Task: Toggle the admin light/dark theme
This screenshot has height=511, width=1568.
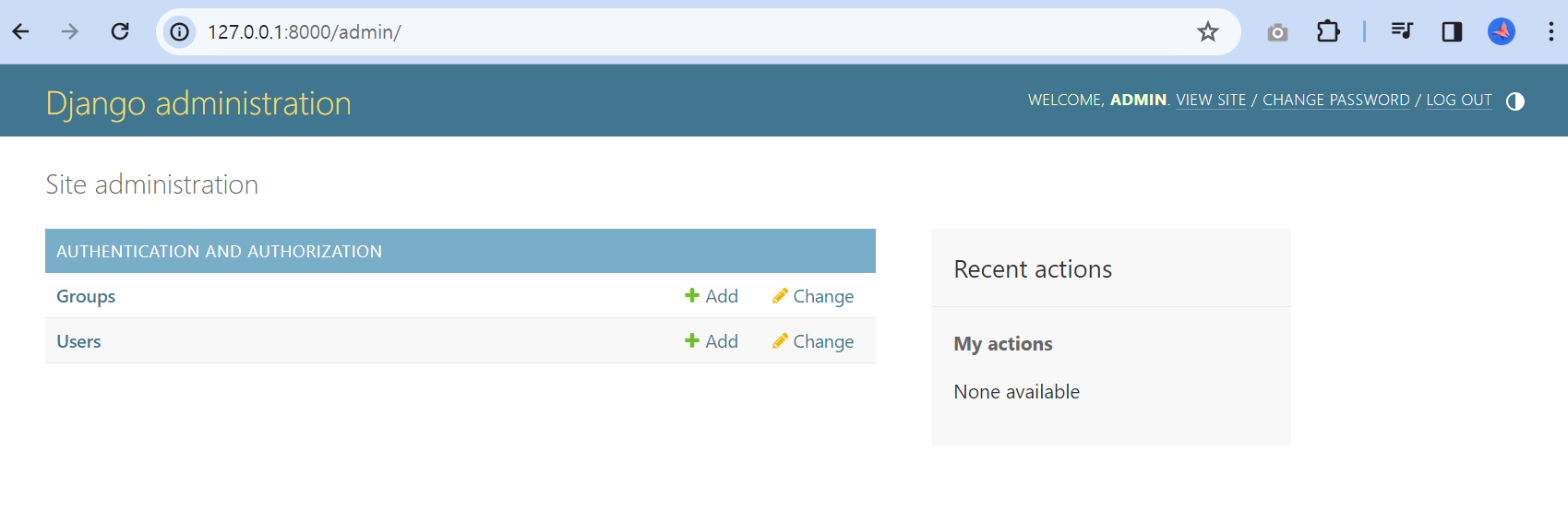Action: [x=1515, y=101]
